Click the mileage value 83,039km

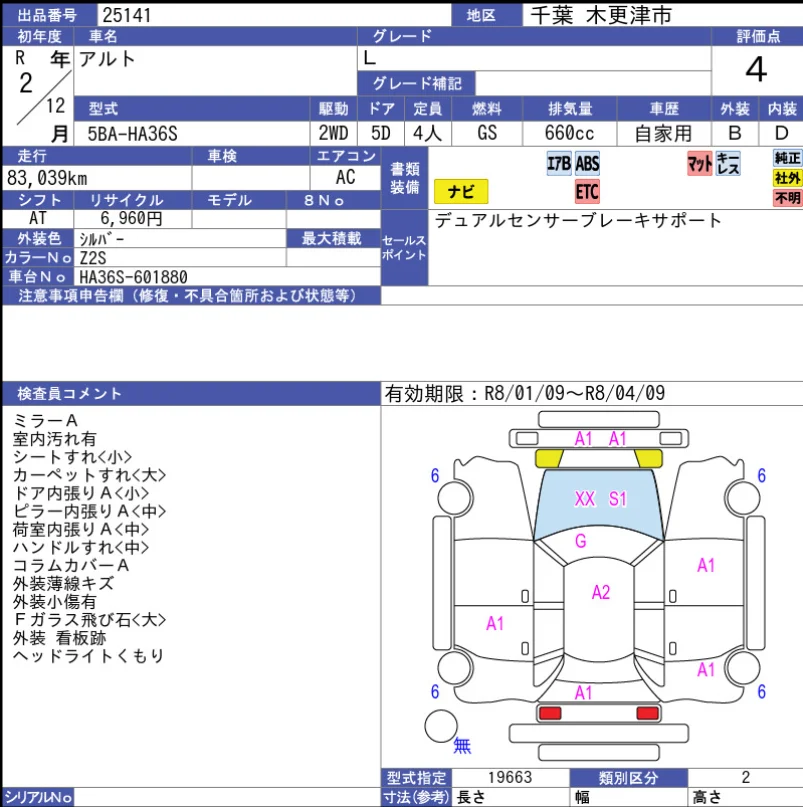(x=47, y=178)
